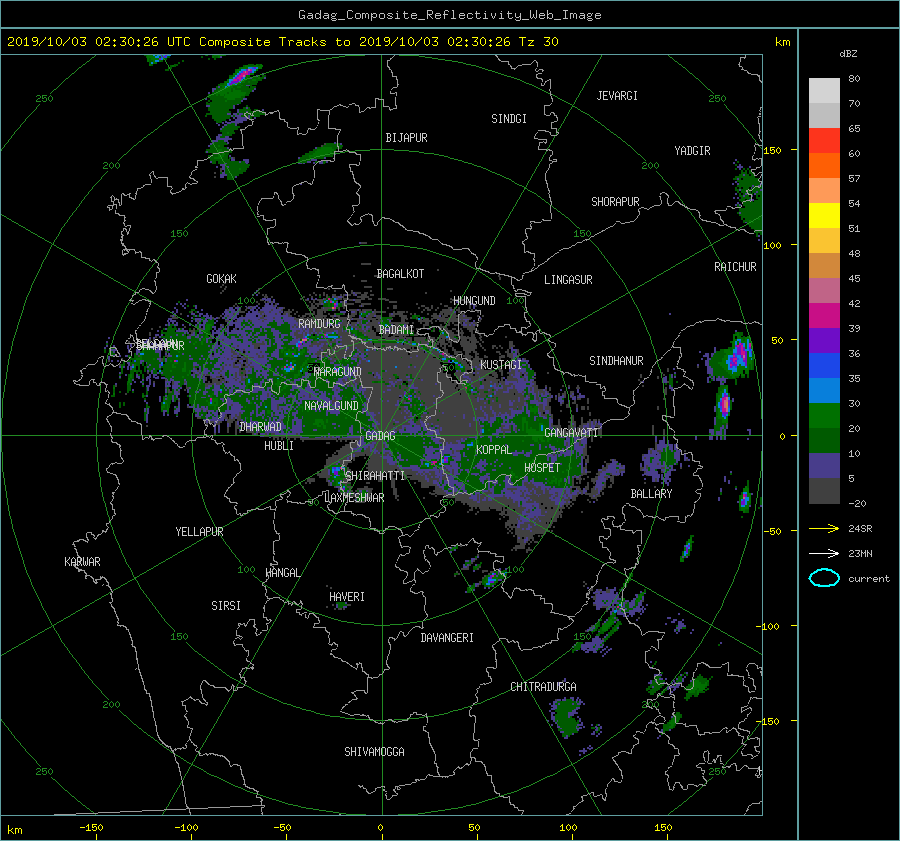Click the HUBLI city label
This screenshot has height=841, width=900.
click(279, 446)
